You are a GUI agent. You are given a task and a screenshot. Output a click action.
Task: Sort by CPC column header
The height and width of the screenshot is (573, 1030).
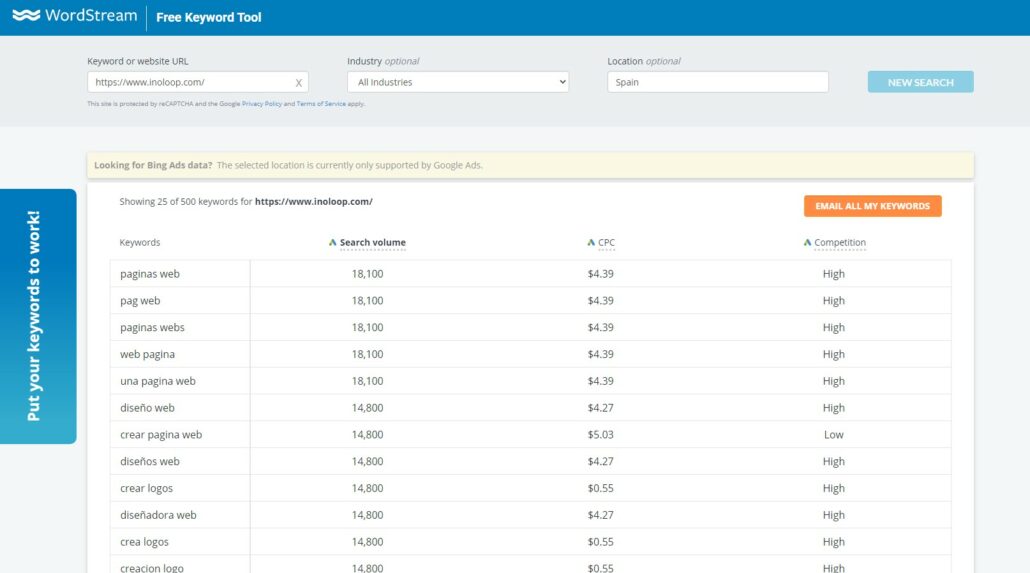607,243
